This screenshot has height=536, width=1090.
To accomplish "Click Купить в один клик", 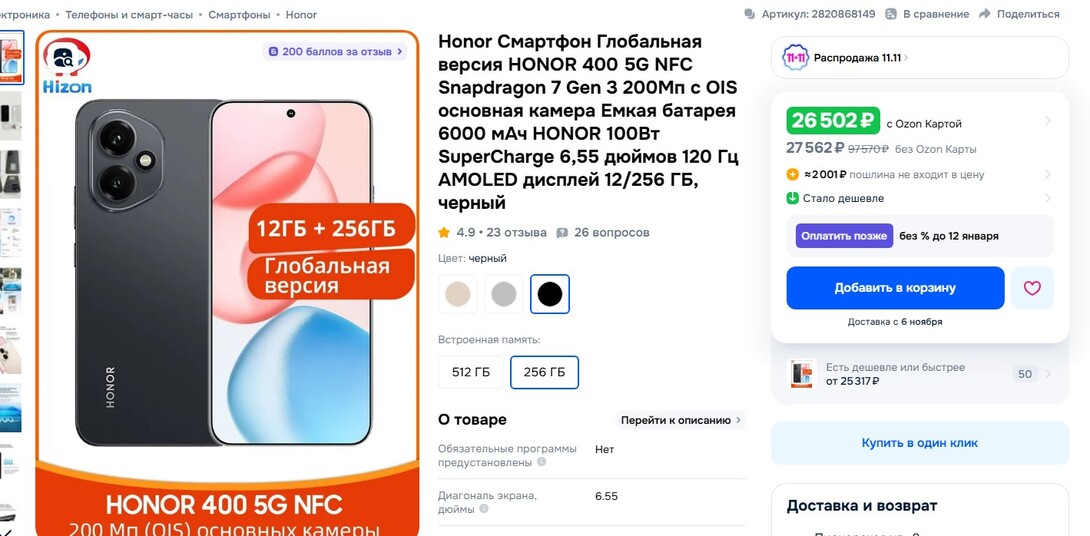I will point(920,443).
